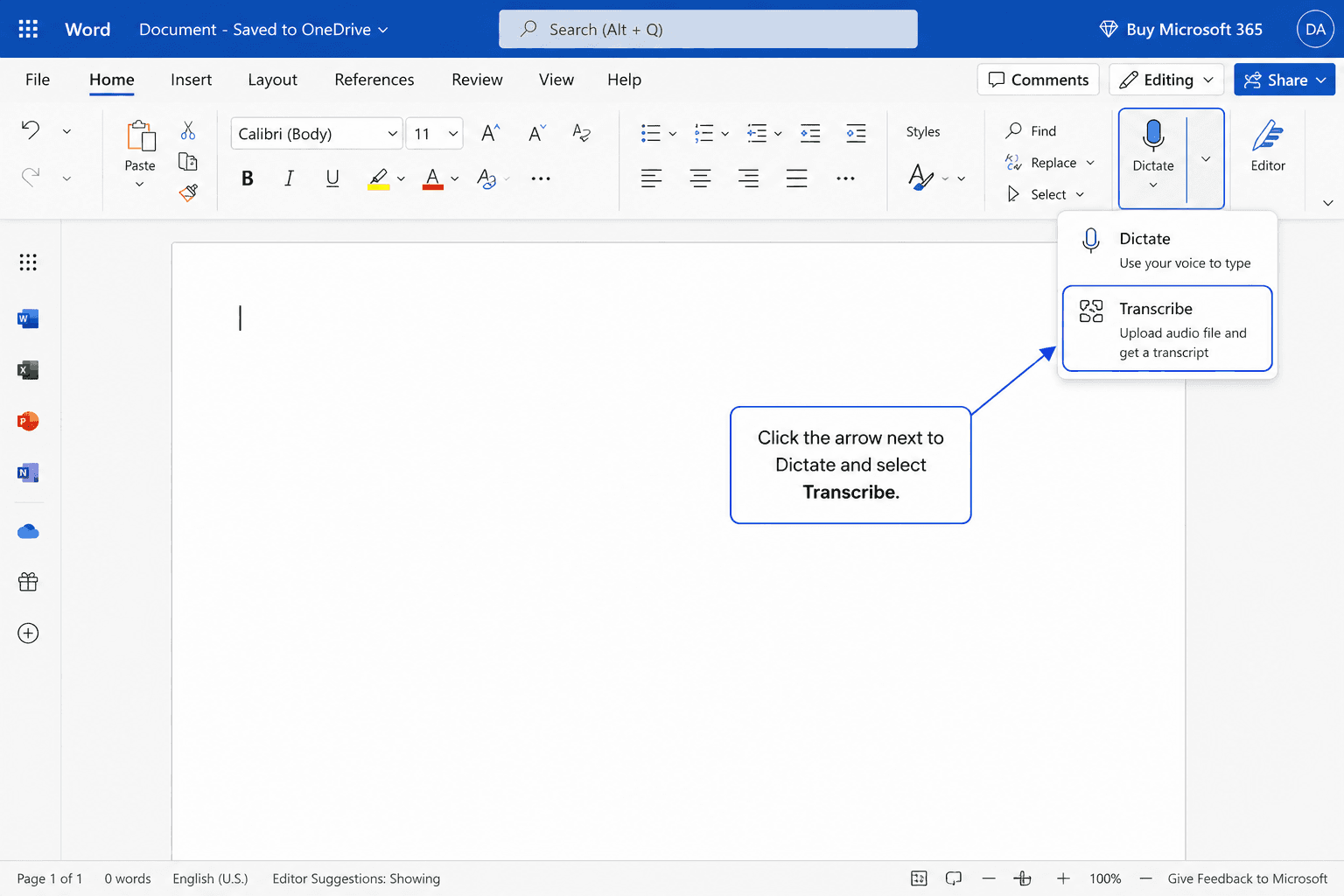
Task: Switch to the Layout tab
Action: click(272, 80)
